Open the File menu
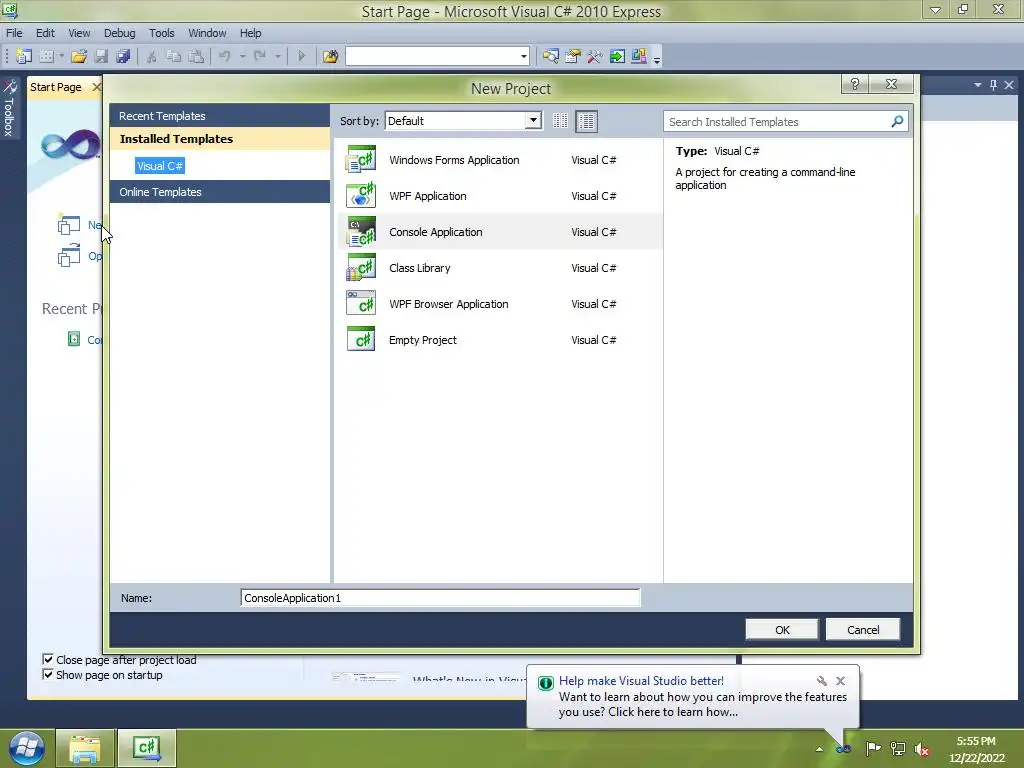 click(x=14, y=33)
